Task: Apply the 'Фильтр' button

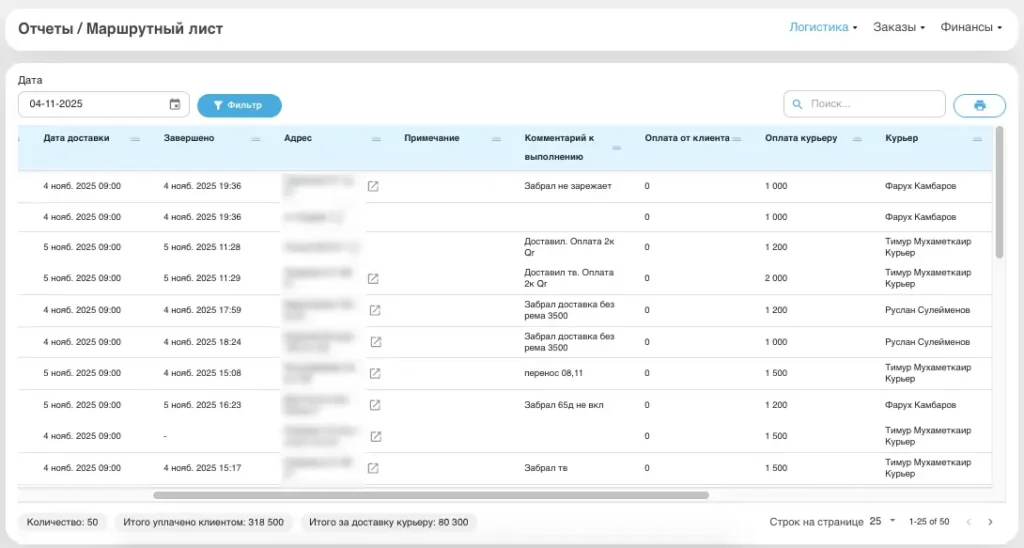Action: [239, 105]
